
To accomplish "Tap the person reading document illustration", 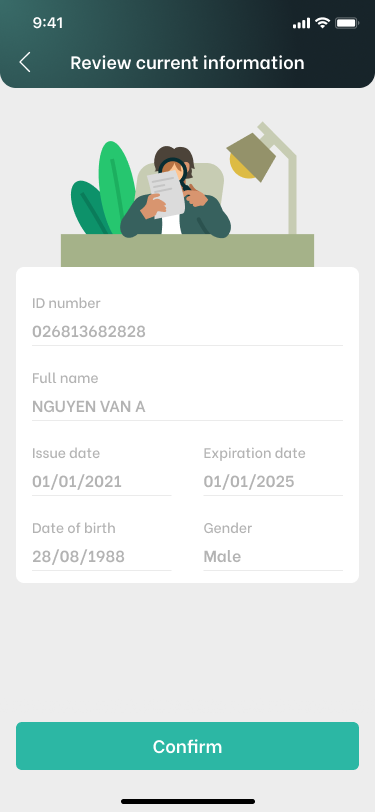I will click(176, 192).
